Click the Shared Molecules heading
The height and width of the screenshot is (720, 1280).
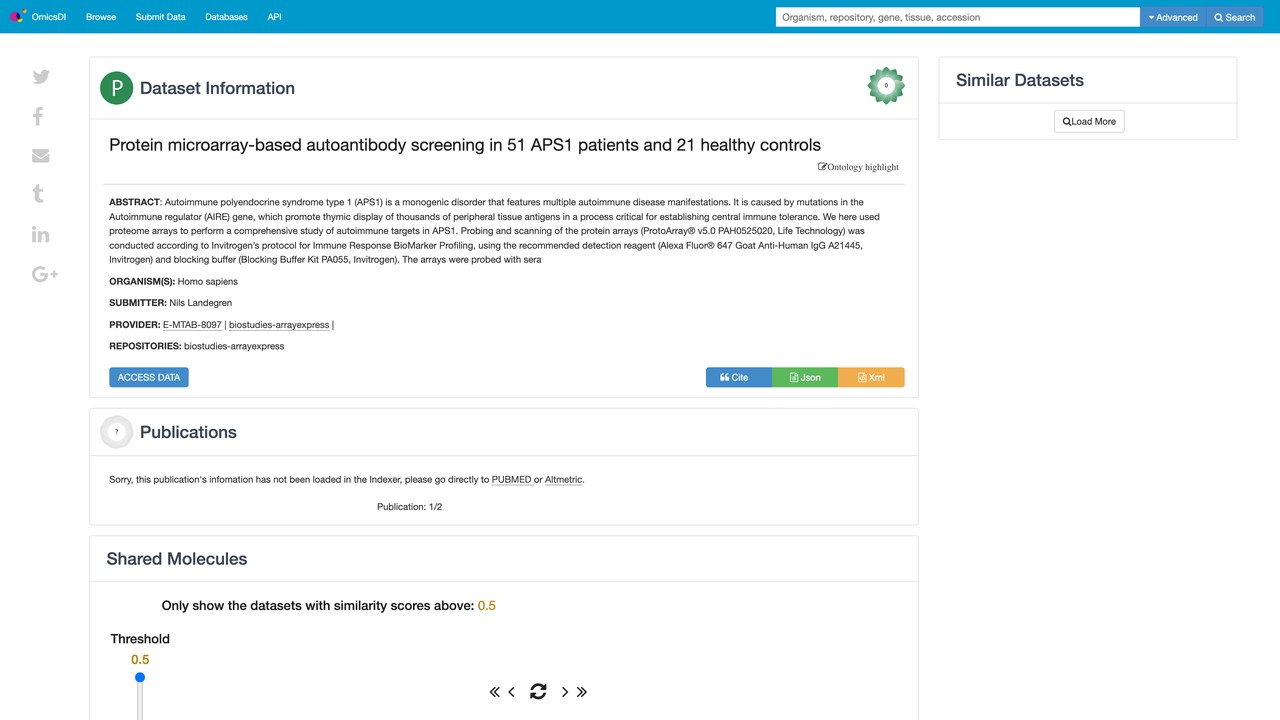coord(177,559)
